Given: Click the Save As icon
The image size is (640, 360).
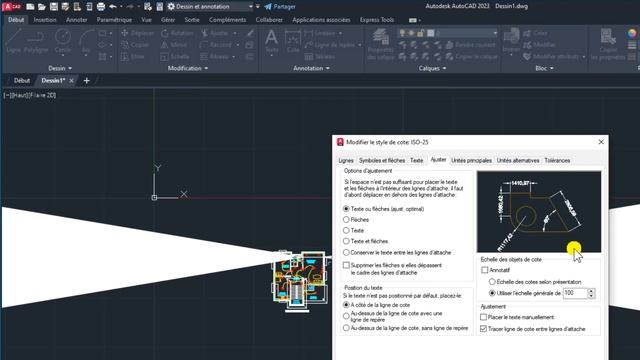Looking at the screenshot, I should pyautogui.click(x=65, y=7).
